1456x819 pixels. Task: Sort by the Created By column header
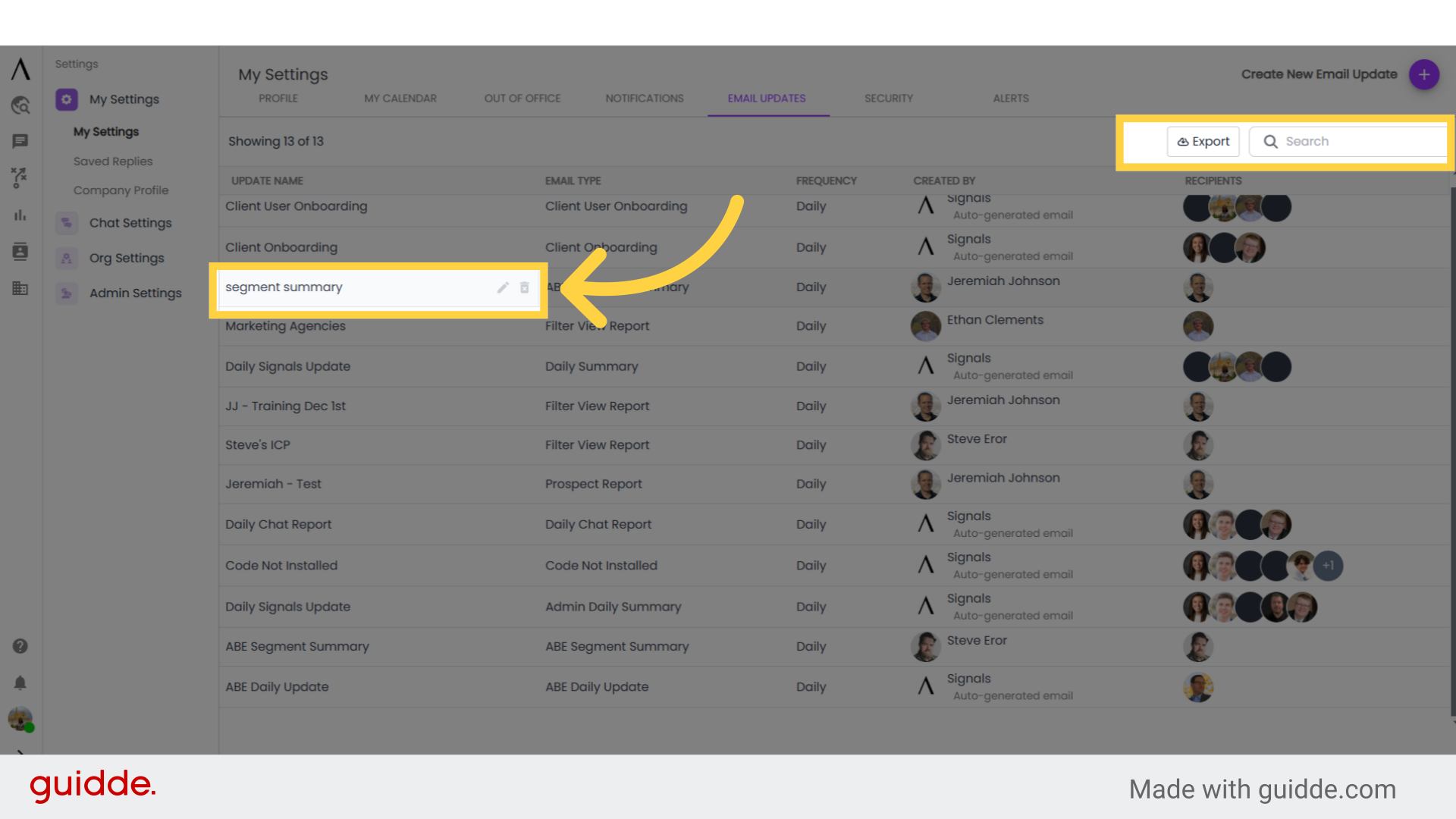(944, 181)
